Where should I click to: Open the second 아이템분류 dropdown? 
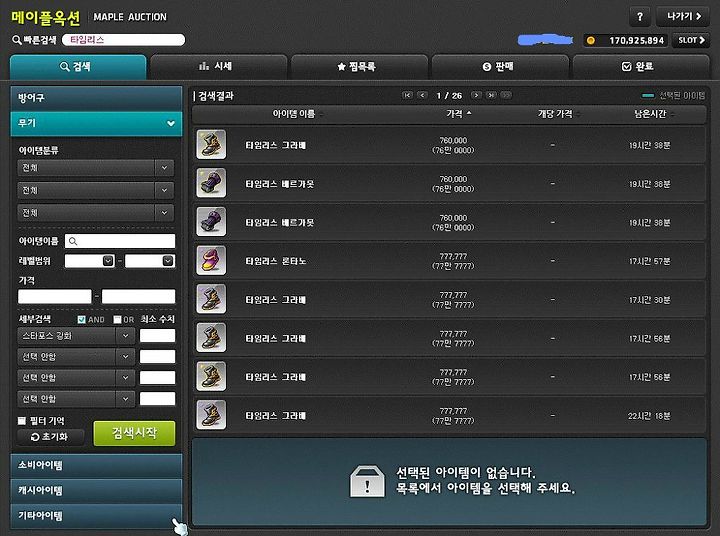pyautogui.click(x=96, y=190)
